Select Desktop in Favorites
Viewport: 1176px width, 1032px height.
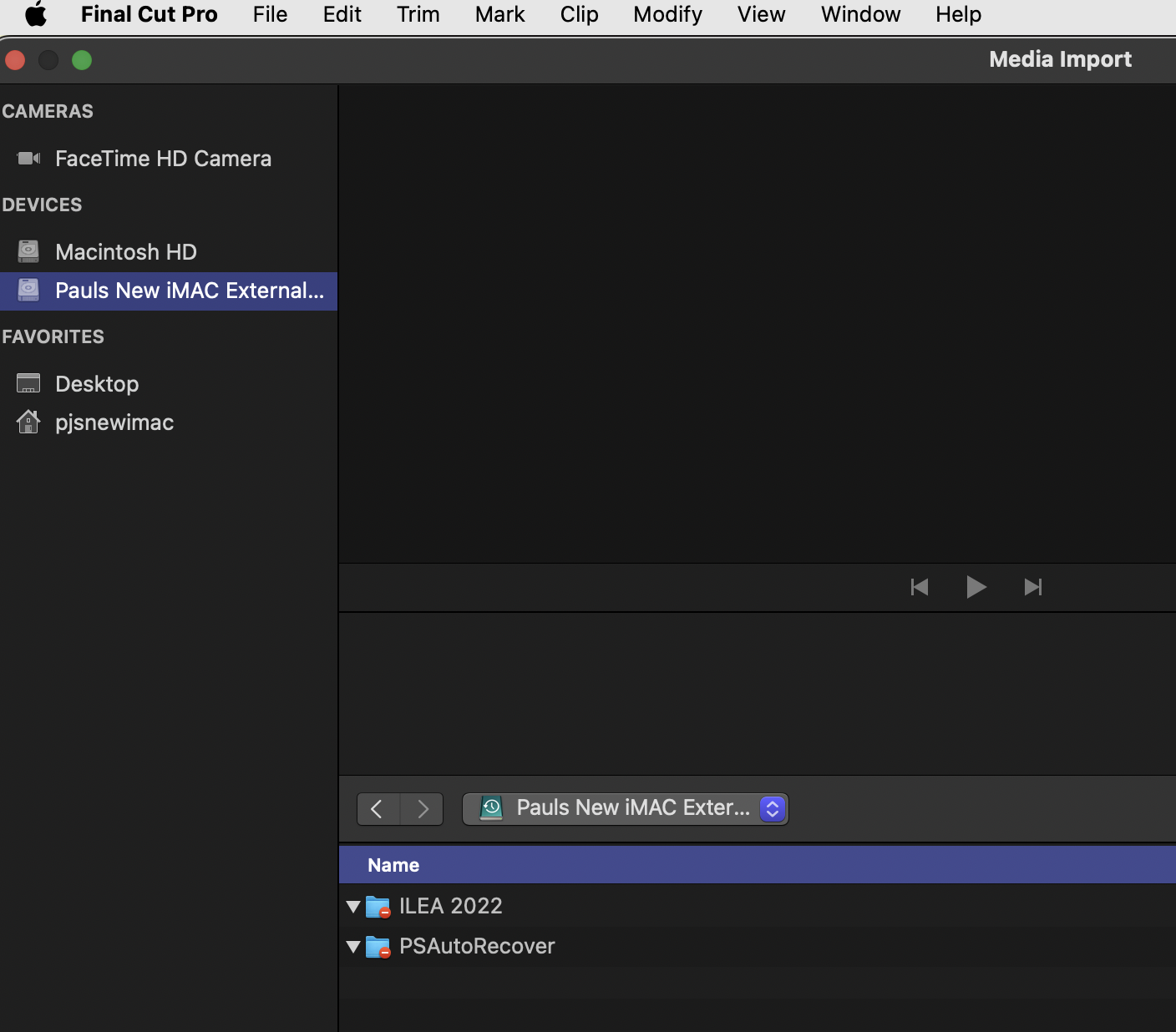pos(169,384)
